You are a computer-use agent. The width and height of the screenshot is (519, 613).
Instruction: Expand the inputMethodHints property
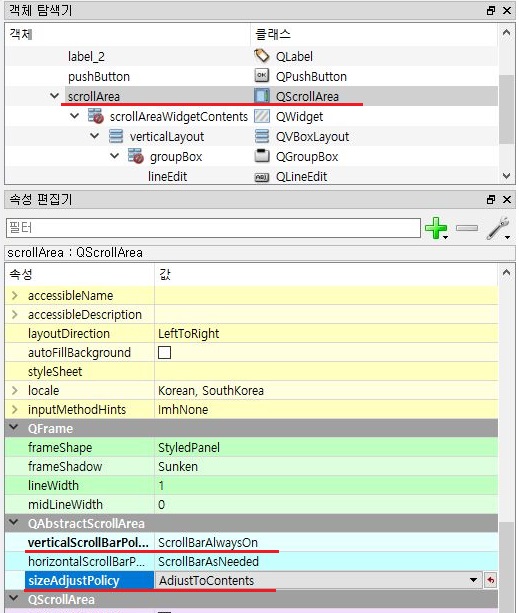coord(14,409)
